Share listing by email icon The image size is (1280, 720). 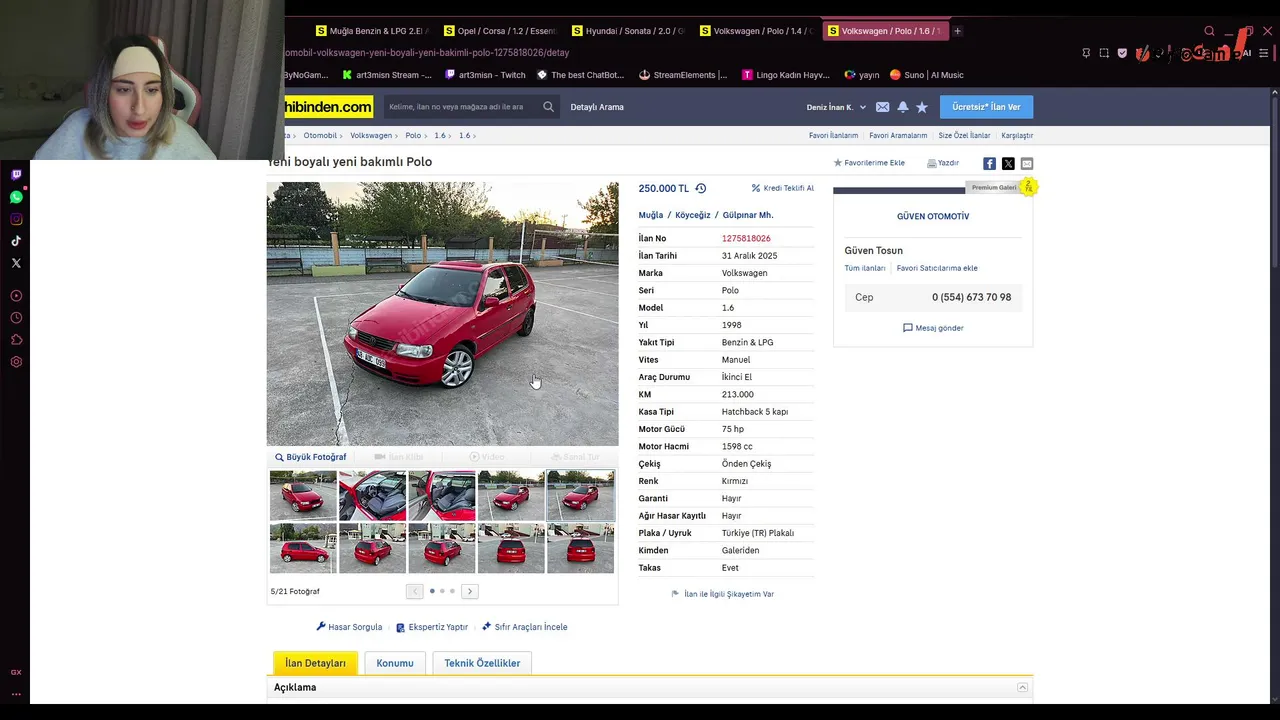[1027, 163]
